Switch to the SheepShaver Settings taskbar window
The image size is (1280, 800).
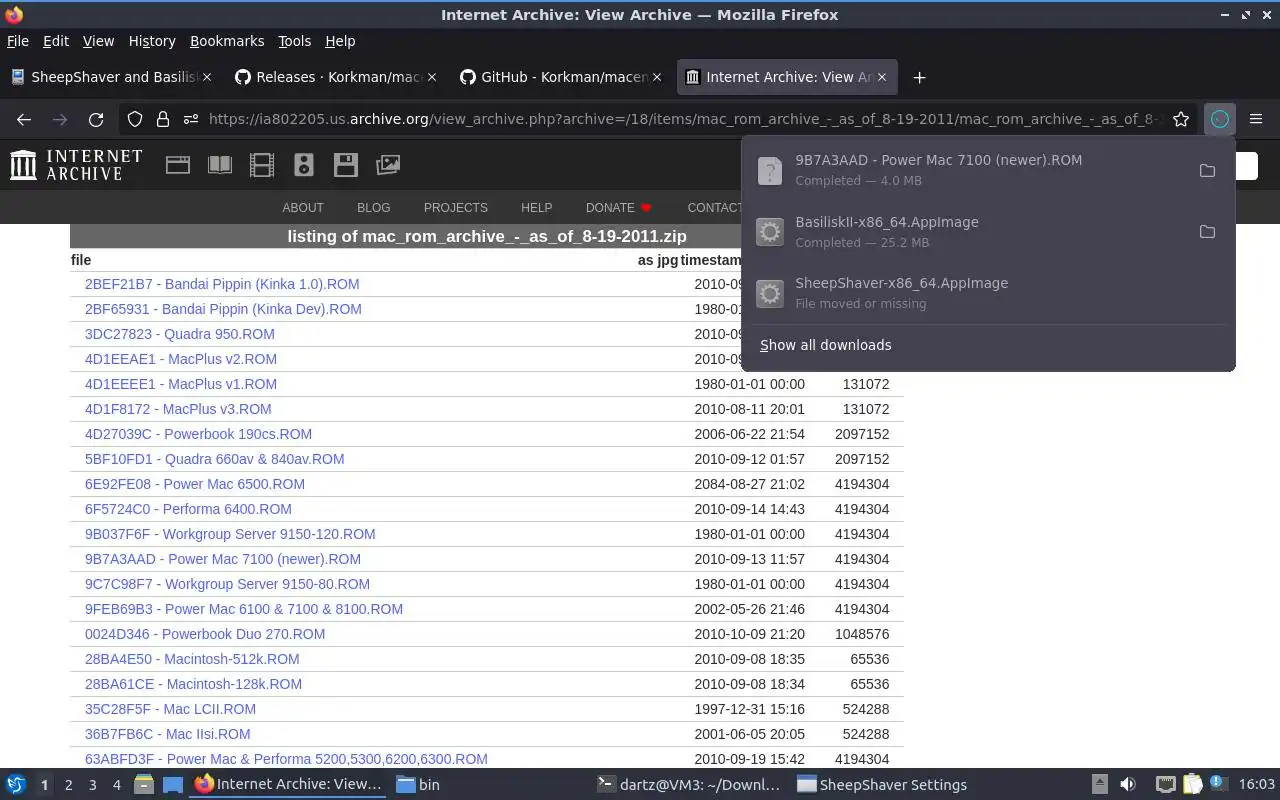(x=883, y=785)
